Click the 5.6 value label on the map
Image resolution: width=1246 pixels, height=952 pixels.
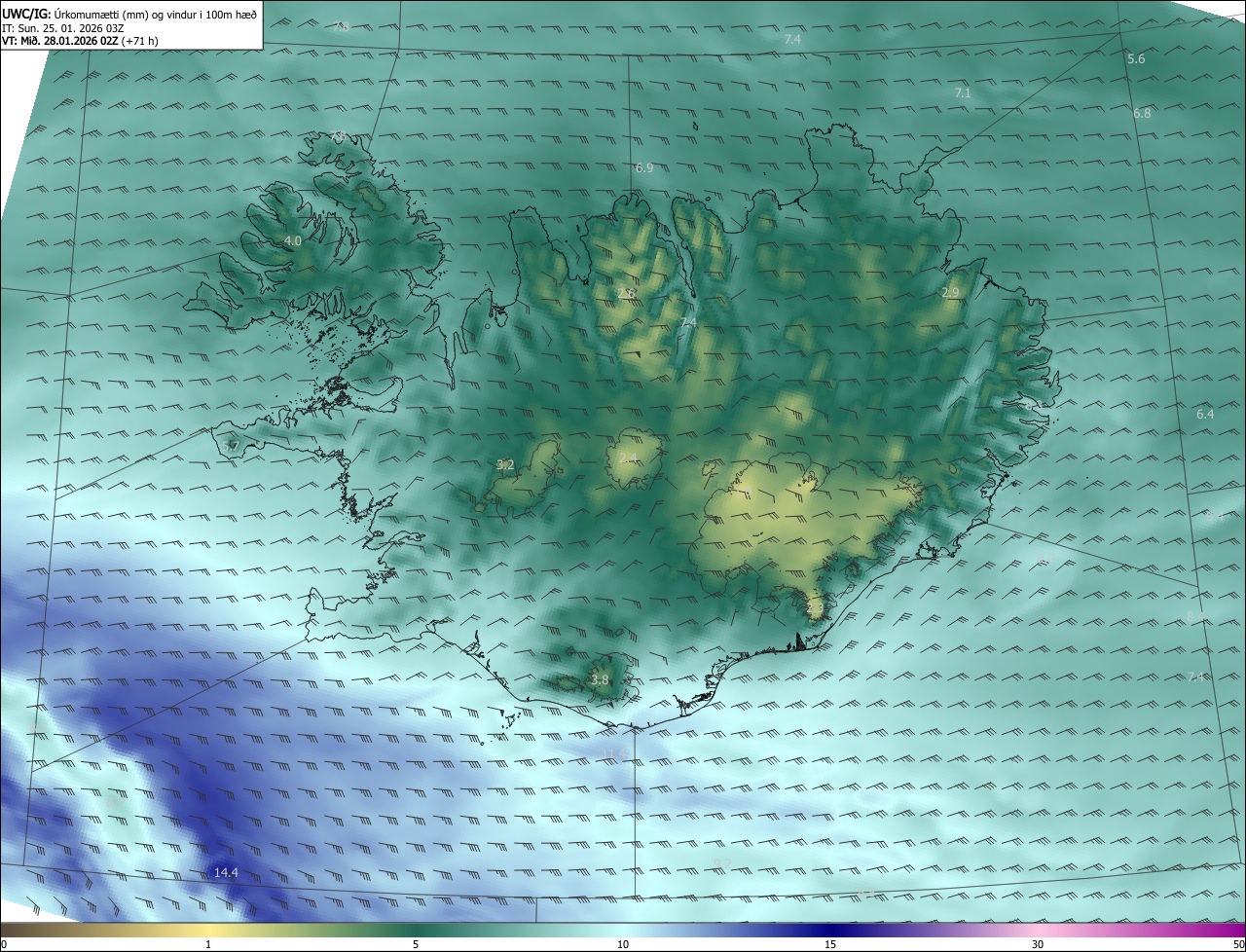pos(1136,59)
